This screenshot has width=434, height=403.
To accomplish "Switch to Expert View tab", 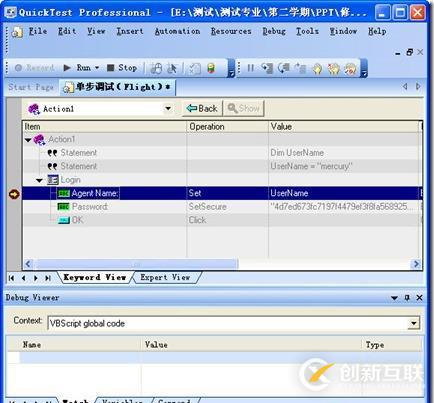I will point(165,277).
